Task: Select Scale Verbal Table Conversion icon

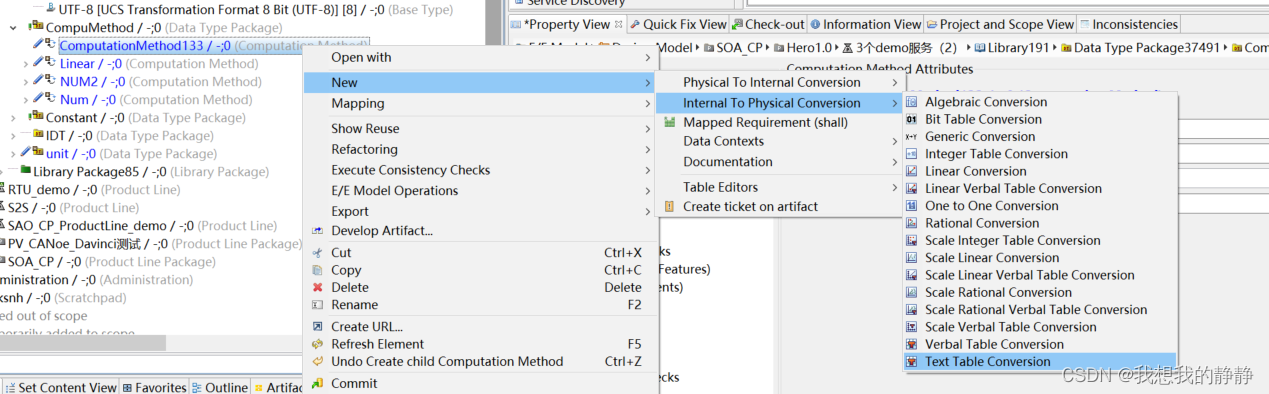Action: pos(911,327)
